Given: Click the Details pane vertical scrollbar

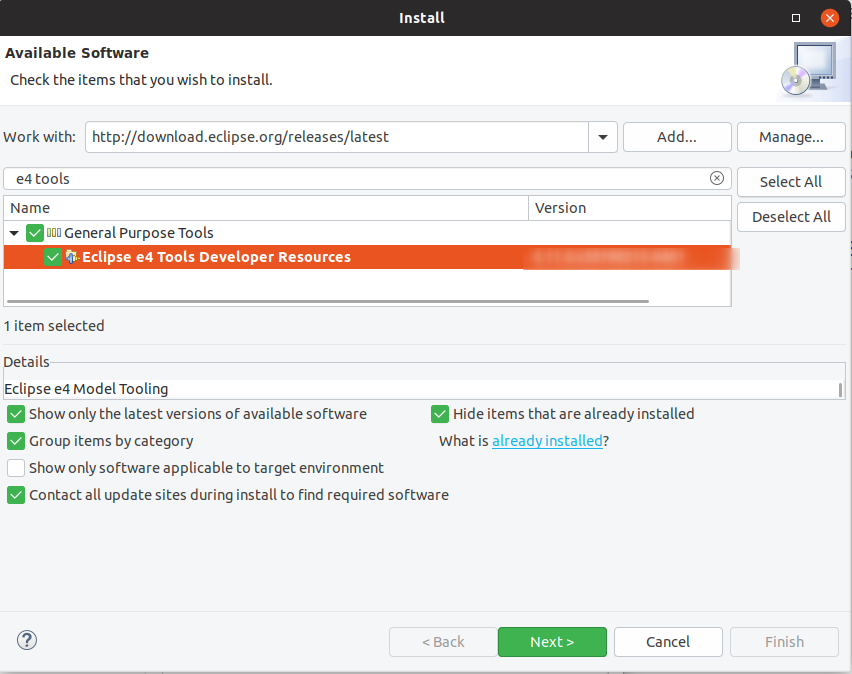Looking at the screenshot, I should pos(840,390).
